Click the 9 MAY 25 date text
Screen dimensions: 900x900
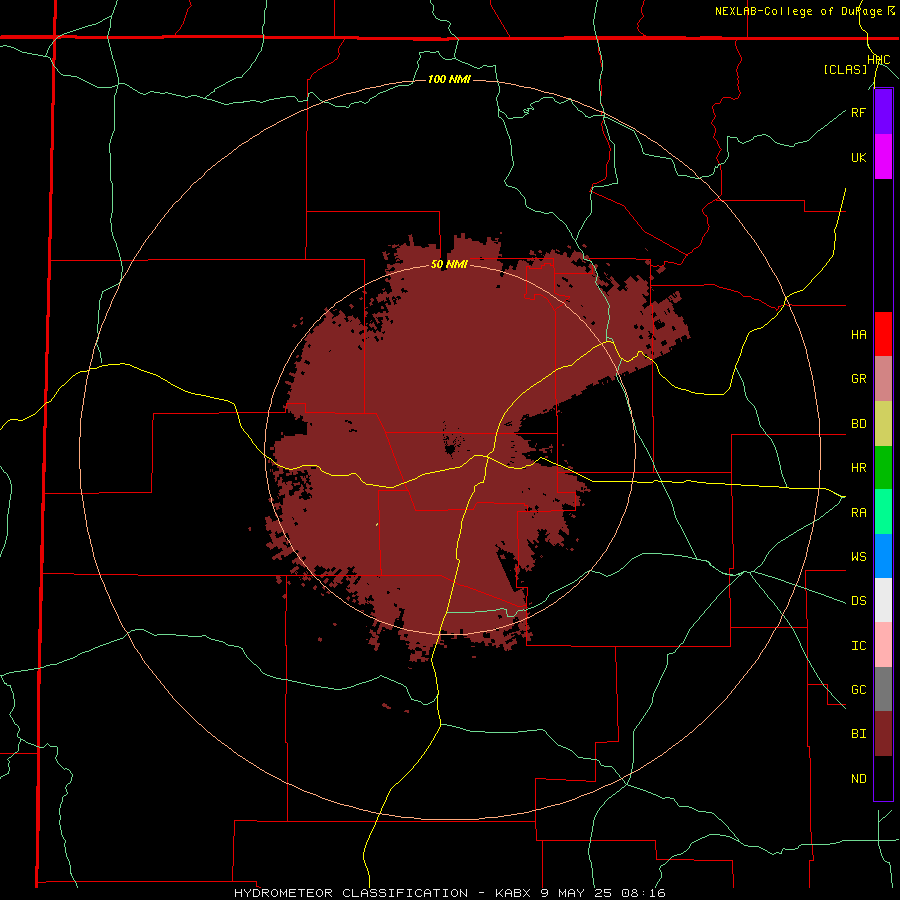click(x=577, y=893)
